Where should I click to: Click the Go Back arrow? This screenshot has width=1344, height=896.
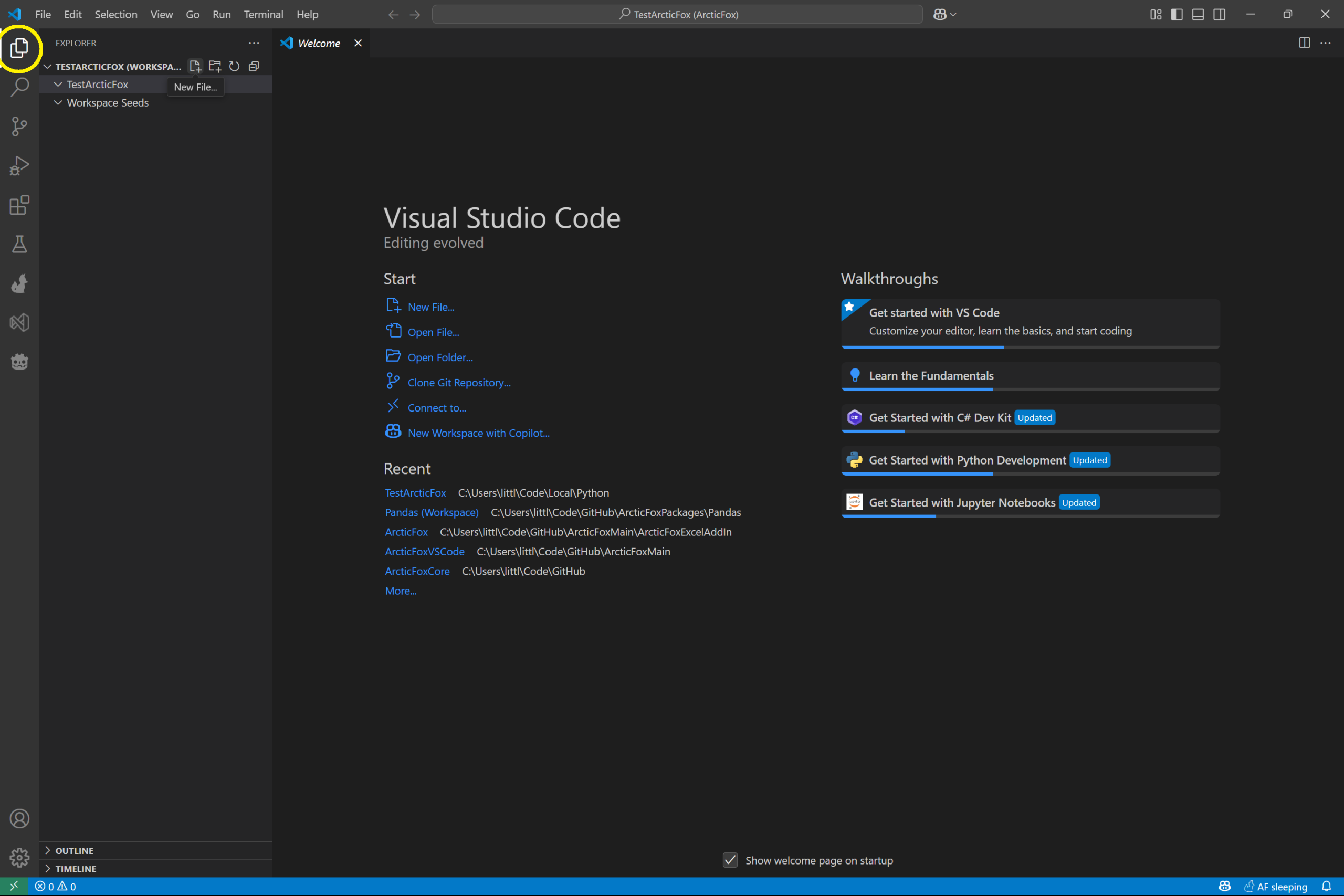click(393, 15)
